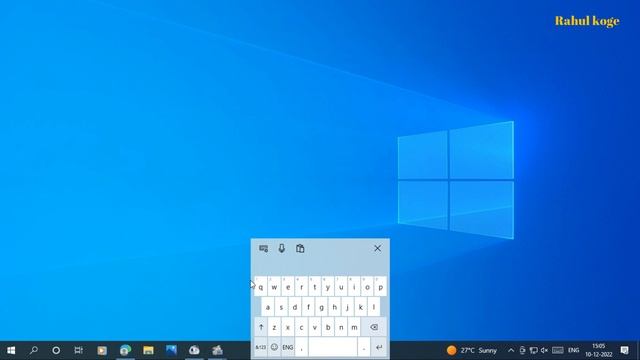Open the clipboard icon on touch keyboard

(300, 249)
